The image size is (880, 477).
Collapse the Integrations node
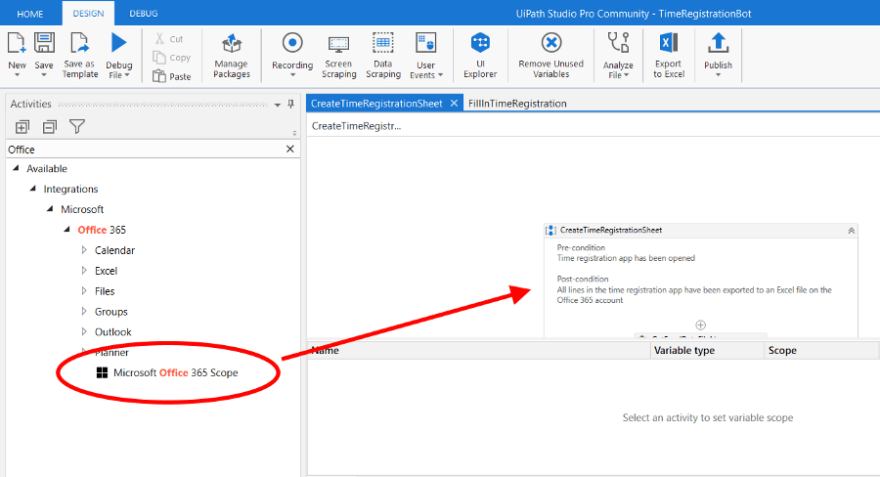click(x=33, y=189)
